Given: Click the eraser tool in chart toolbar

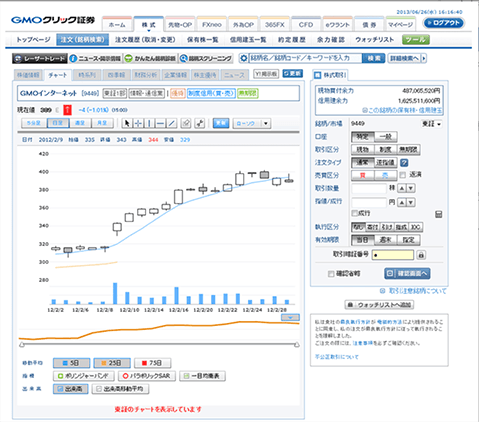Looking at the screenshot, I should [186, 124].
